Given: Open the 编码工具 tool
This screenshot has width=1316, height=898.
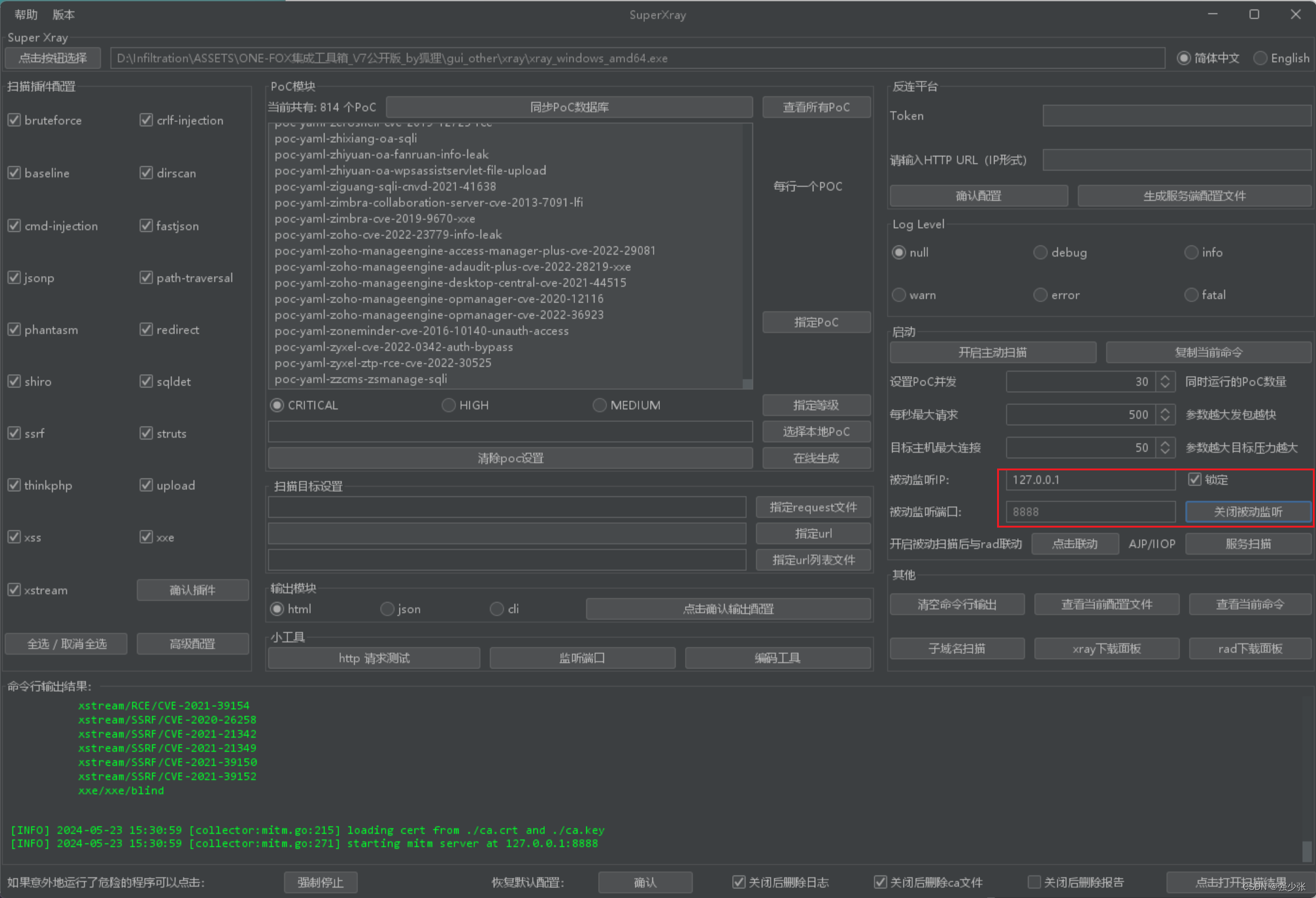Looking at the screenshot, I should 778,658.
